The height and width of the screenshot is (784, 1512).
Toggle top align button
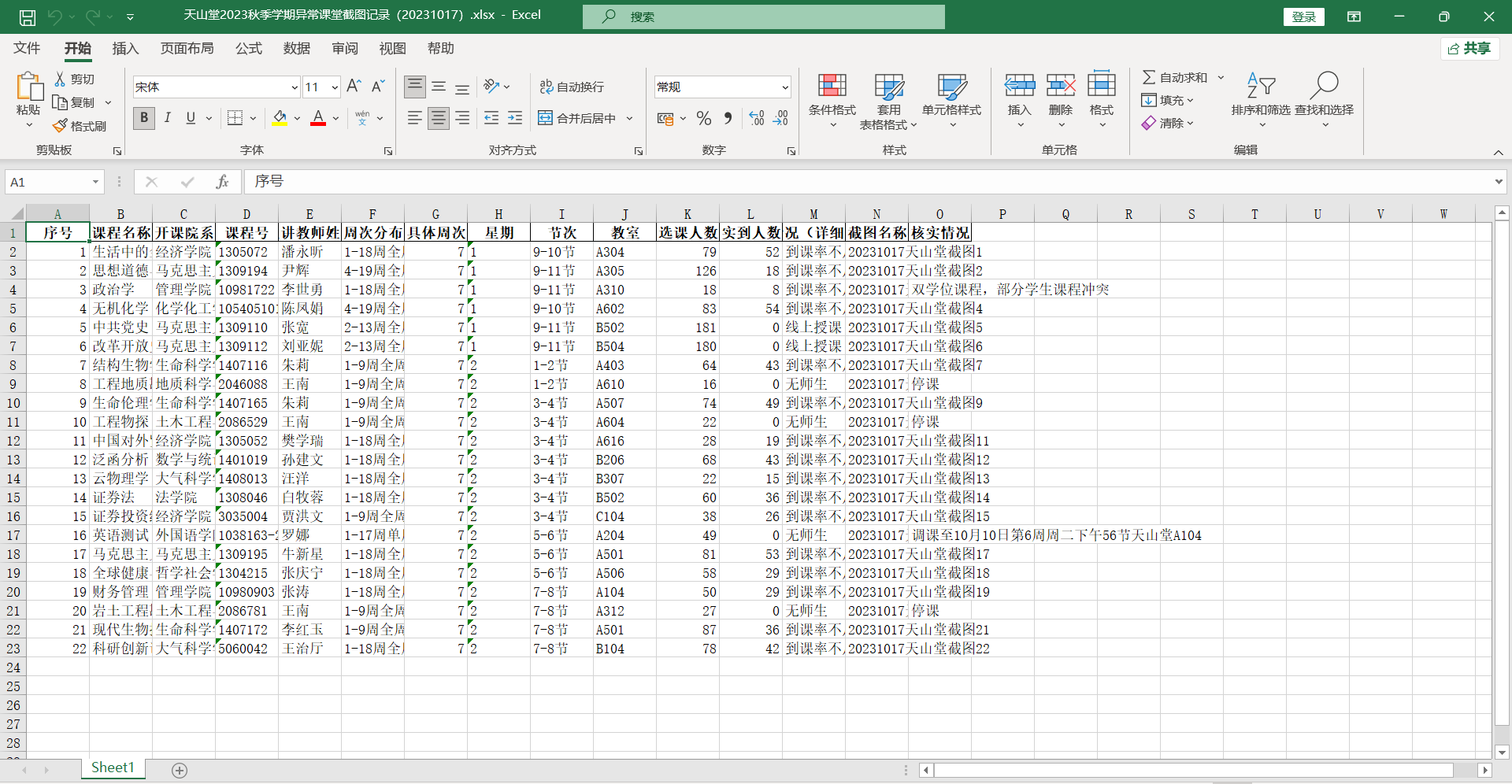coord(415,86)
